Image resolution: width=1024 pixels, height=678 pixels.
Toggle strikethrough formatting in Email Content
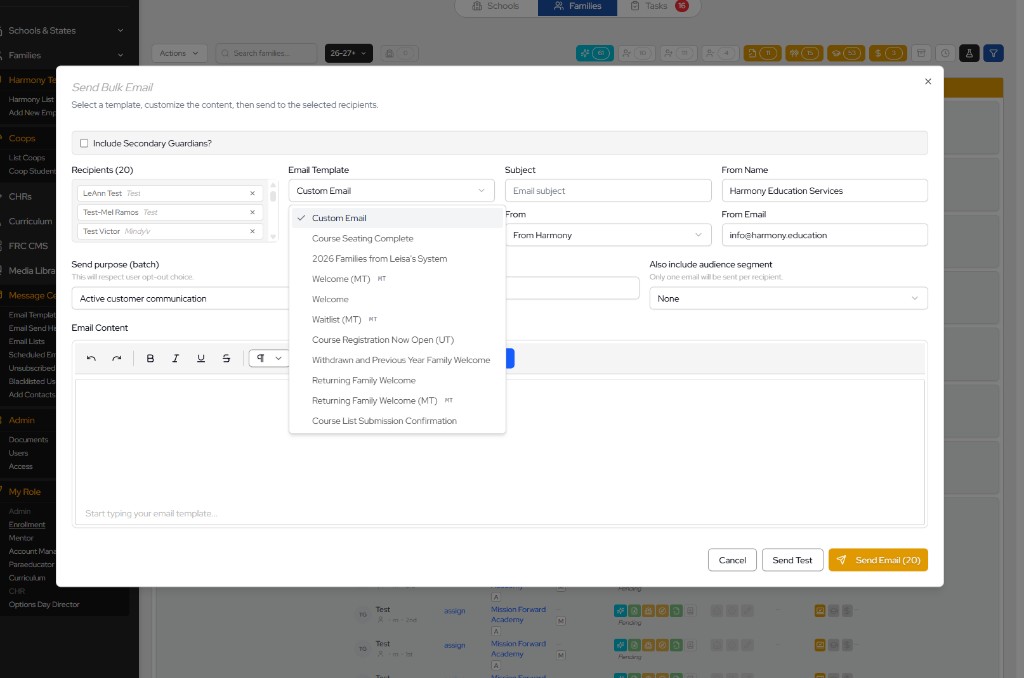(226, 358)
